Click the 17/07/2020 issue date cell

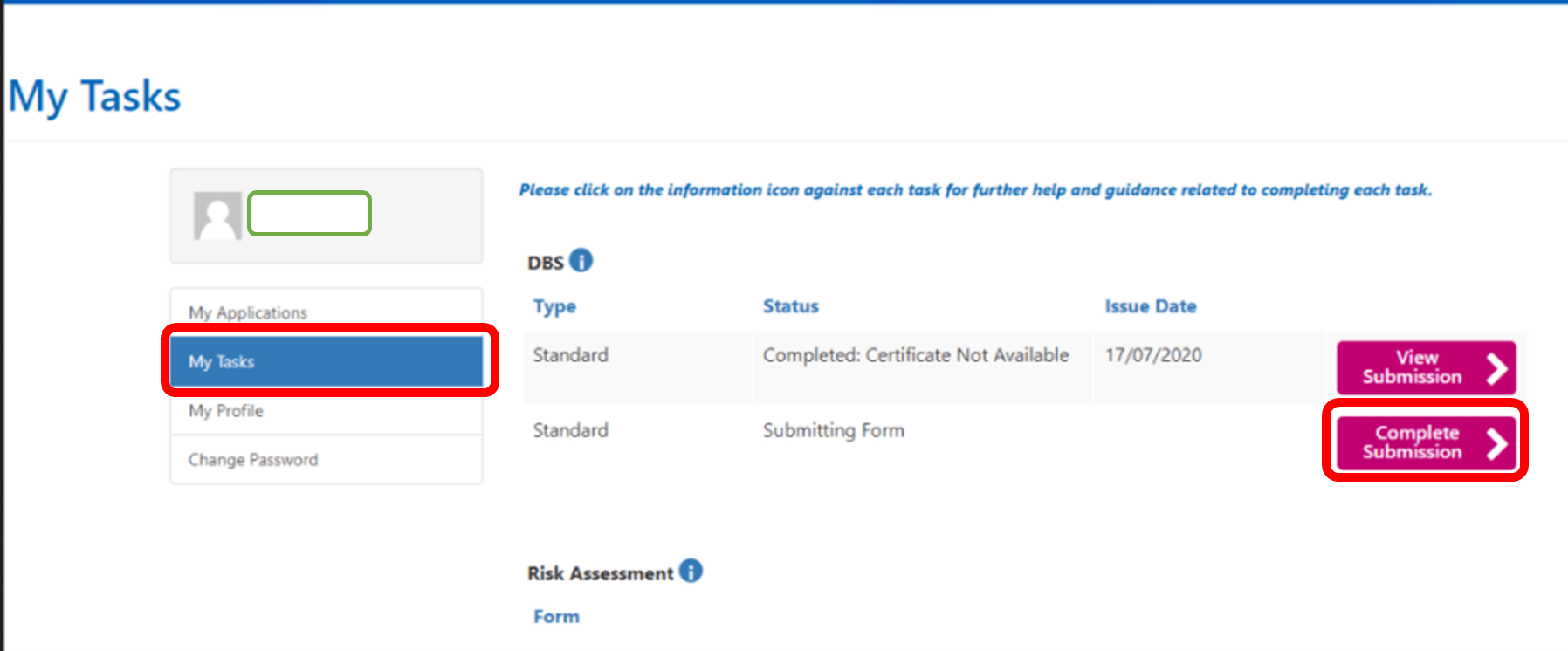pos(1152,355)
